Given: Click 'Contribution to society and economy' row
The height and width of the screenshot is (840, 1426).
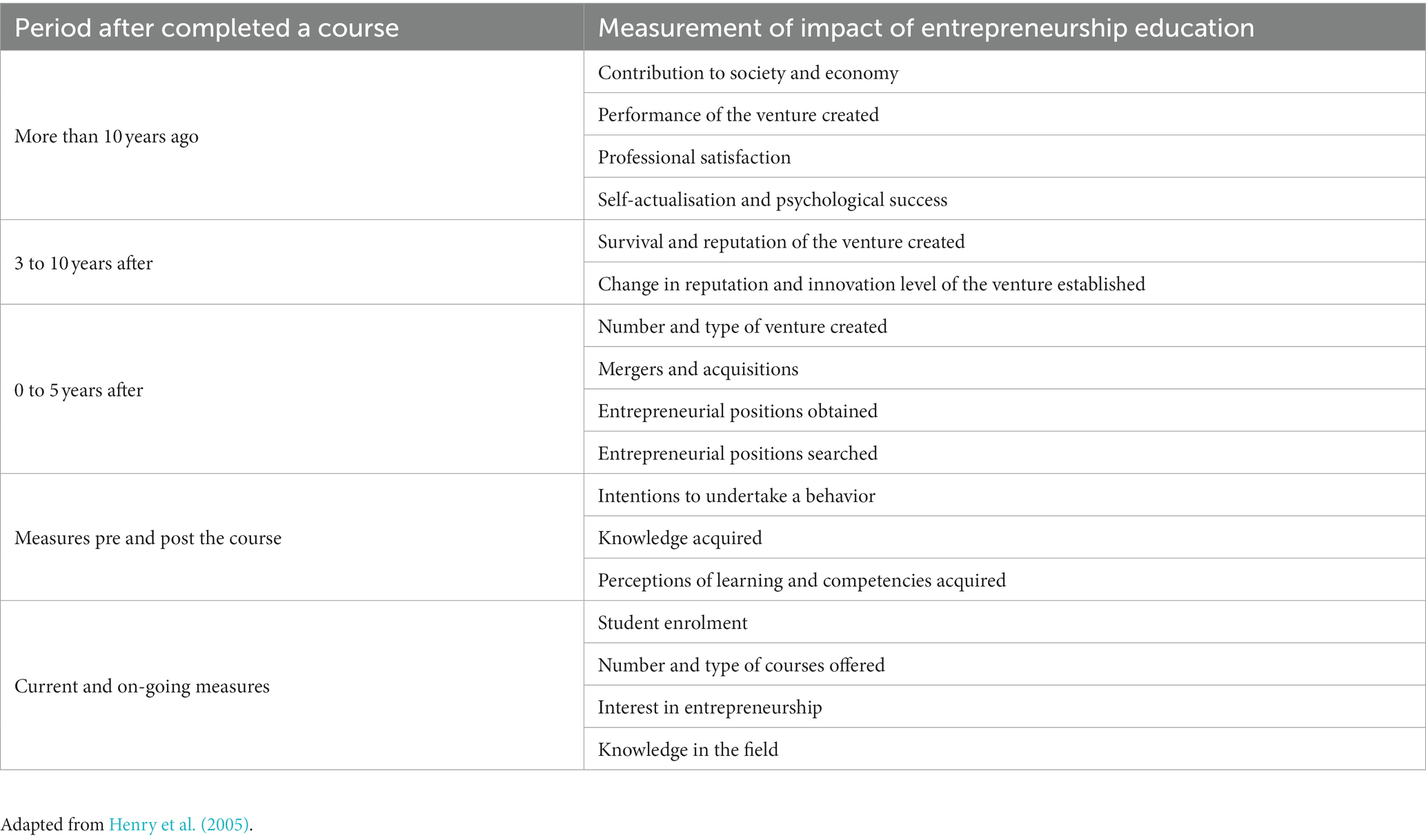Looking at the screenshot, I should 1004,72.
